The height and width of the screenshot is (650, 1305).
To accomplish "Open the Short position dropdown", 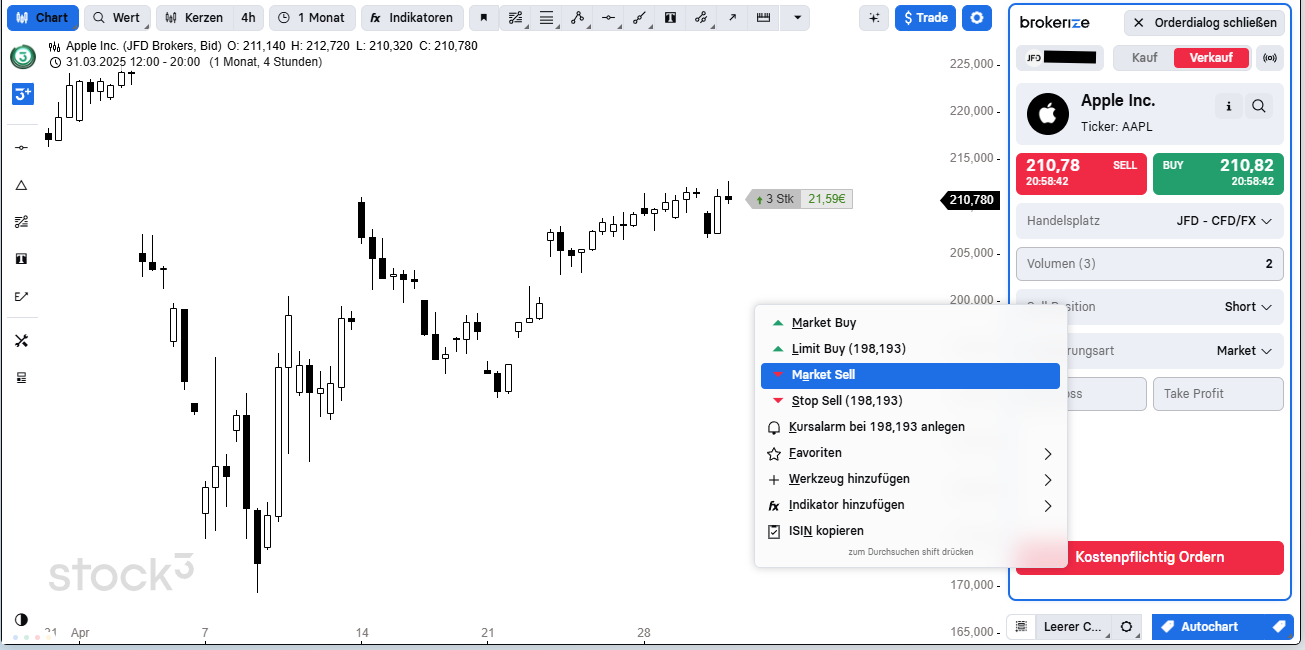I will (x=1149, y=307).
